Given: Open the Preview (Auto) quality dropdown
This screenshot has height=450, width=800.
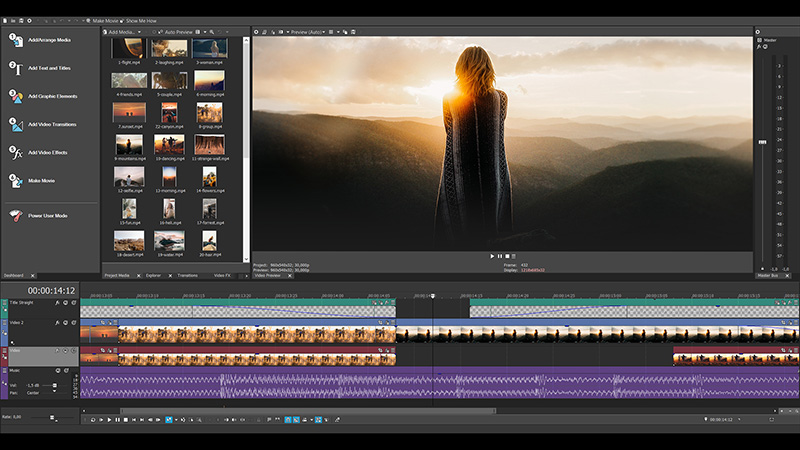Looking at the screenshot, I should click(x=307, y=32).
